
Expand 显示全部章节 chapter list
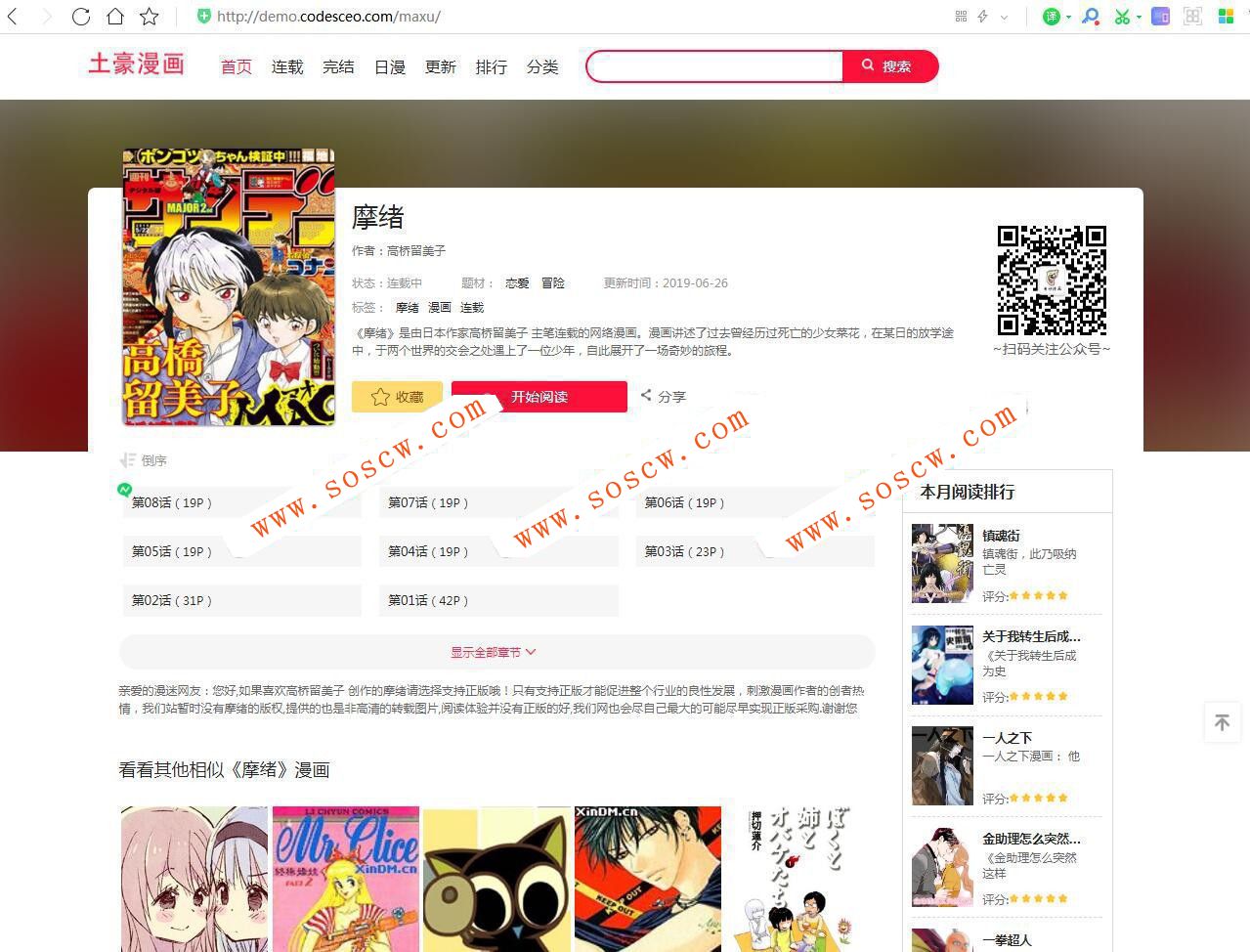pyautogui.click(x=496, y=652)
